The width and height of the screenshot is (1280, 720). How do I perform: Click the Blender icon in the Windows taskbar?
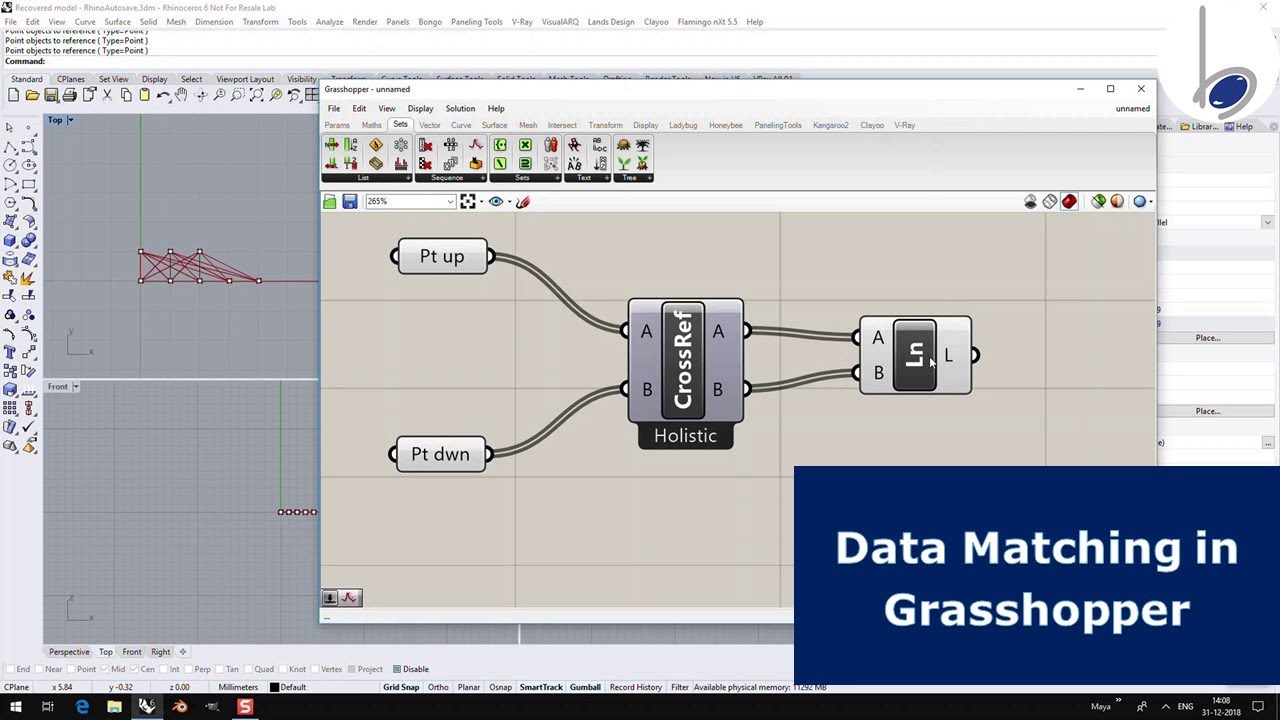pyautogui.click(x=180, y=707)
